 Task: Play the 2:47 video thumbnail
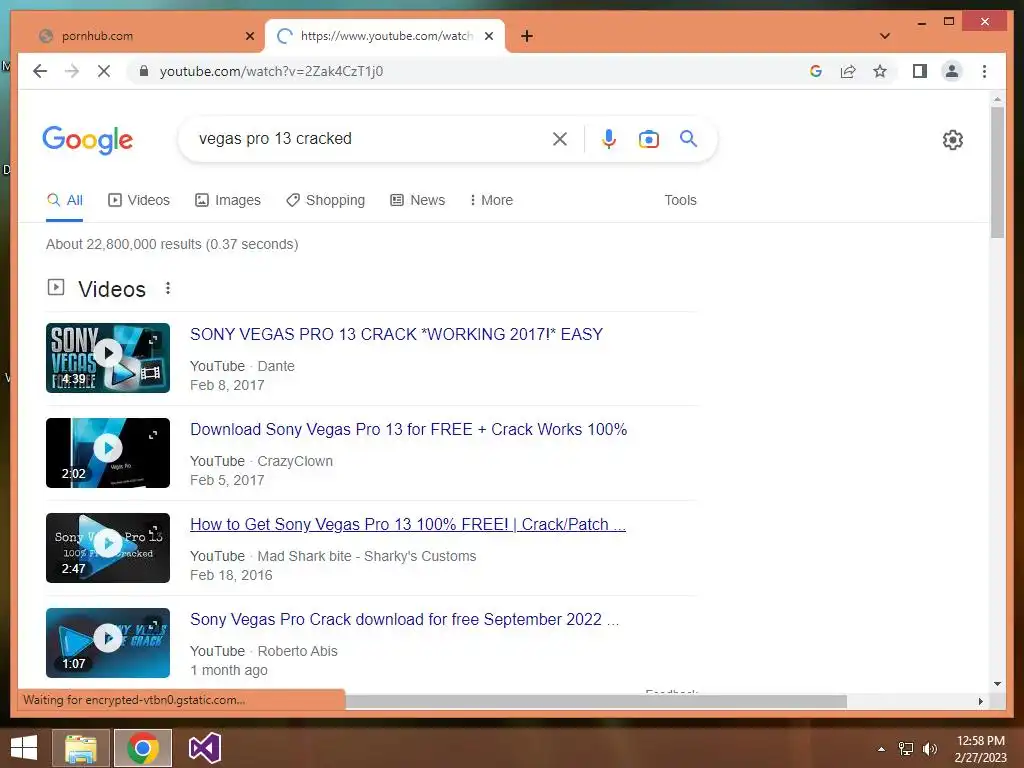pyautogui.click(x=108, y=548)
